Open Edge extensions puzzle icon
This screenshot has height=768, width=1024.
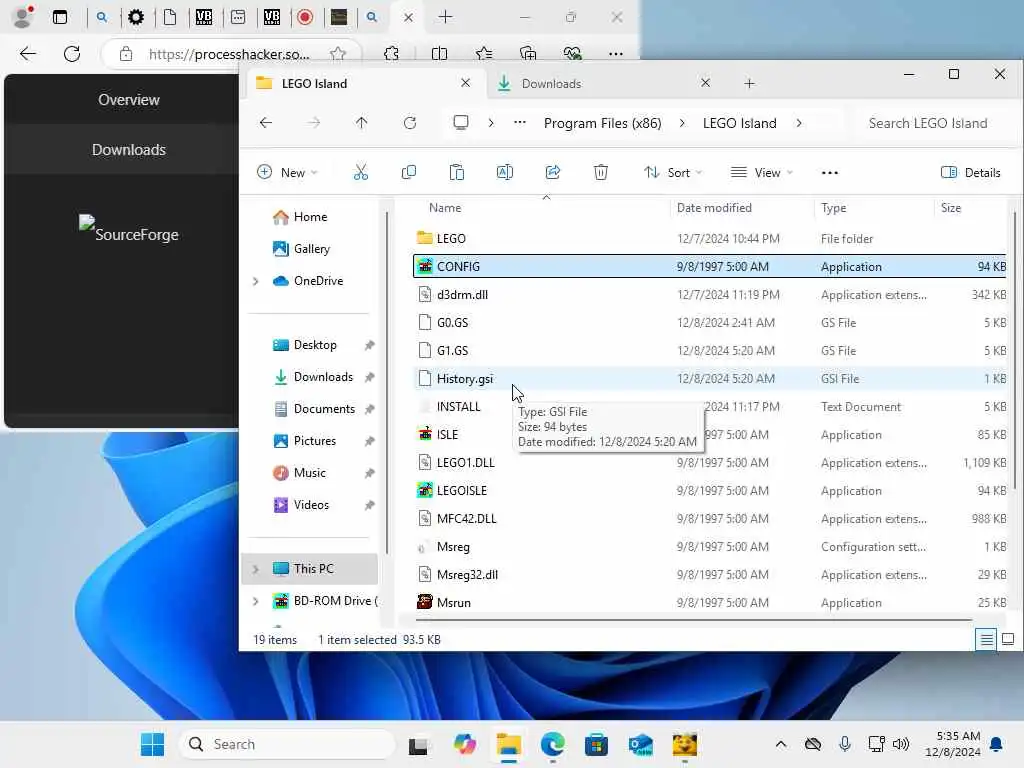tap(391, 54)
